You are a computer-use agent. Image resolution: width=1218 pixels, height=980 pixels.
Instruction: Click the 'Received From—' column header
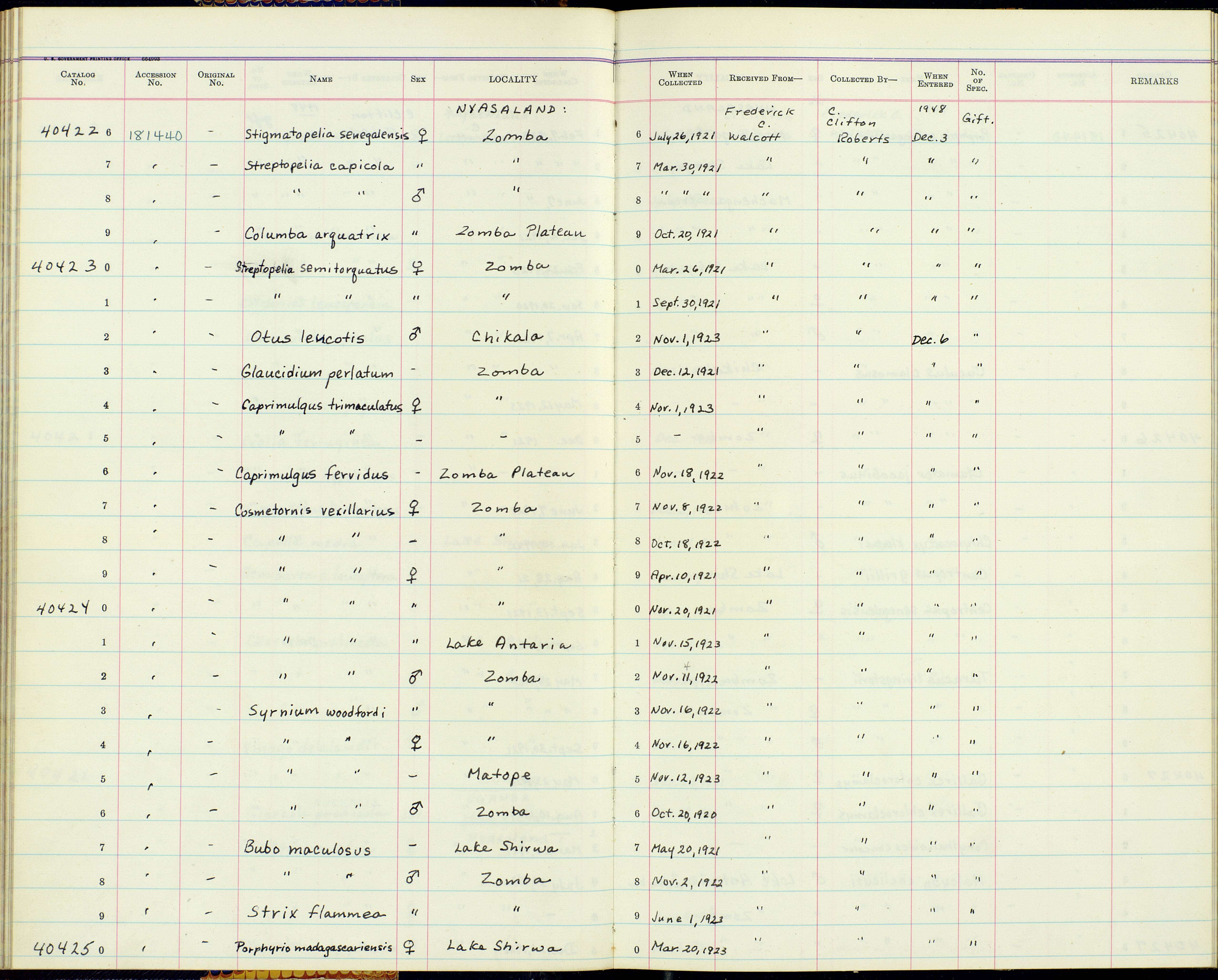pyautogui.click(x=766, y=78)
